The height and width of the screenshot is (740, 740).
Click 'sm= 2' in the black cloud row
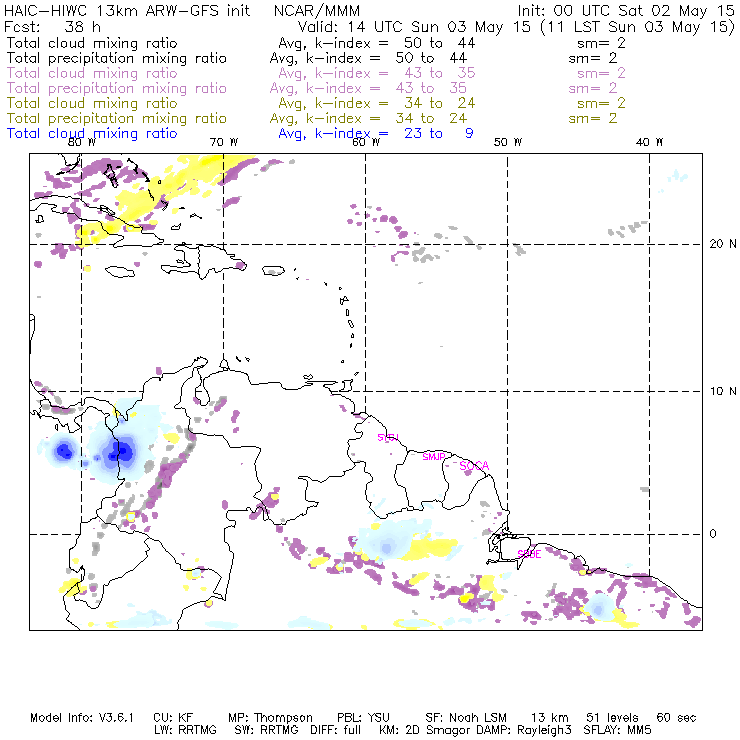[601, 43]
